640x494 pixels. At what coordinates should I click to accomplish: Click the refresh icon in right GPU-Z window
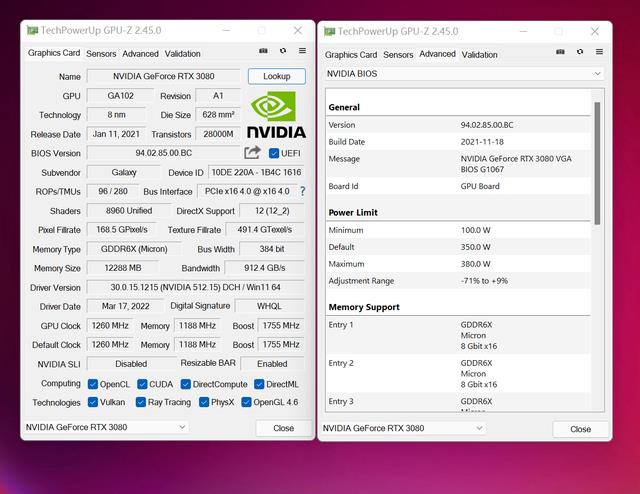point(580,52)
